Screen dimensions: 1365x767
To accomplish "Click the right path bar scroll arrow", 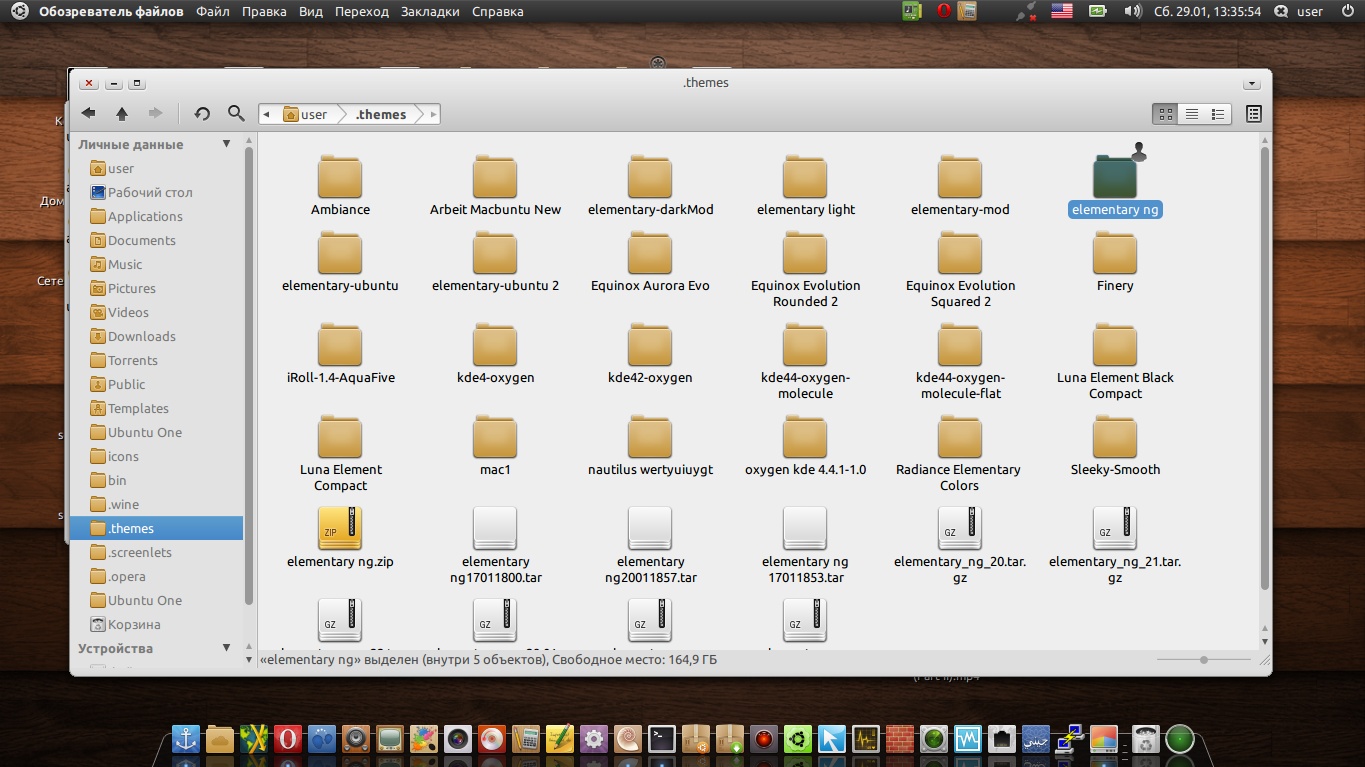I will (x=433, y=114).
